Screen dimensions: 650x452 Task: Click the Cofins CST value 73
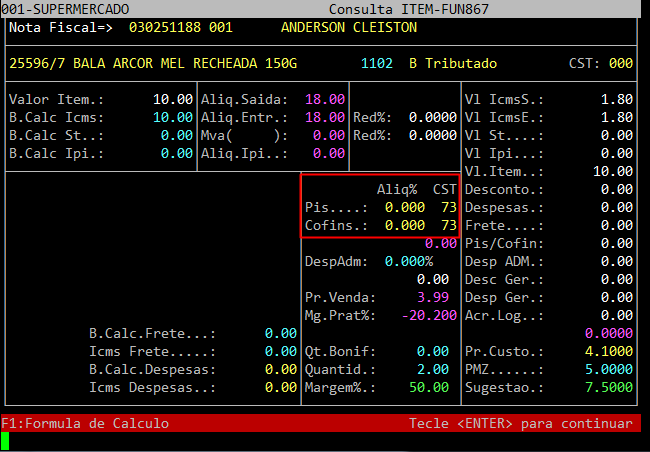[x=447, y=225]
